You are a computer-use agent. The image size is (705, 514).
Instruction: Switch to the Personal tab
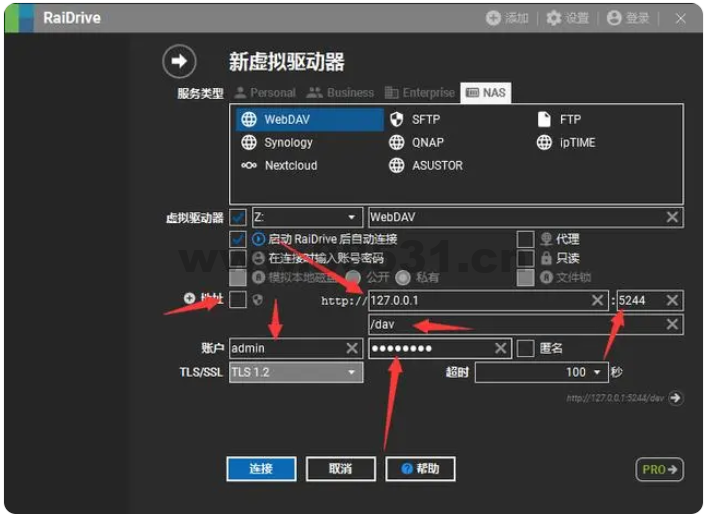click(x=265, y=93)
